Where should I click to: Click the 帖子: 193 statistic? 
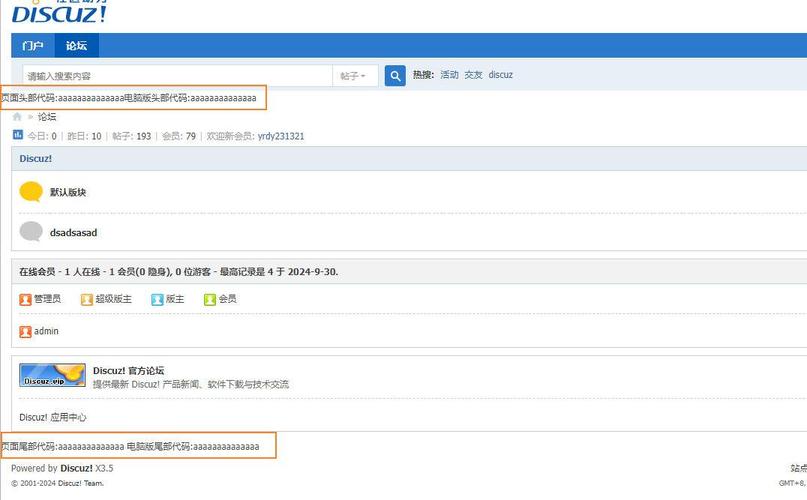[x=132, y=136]
